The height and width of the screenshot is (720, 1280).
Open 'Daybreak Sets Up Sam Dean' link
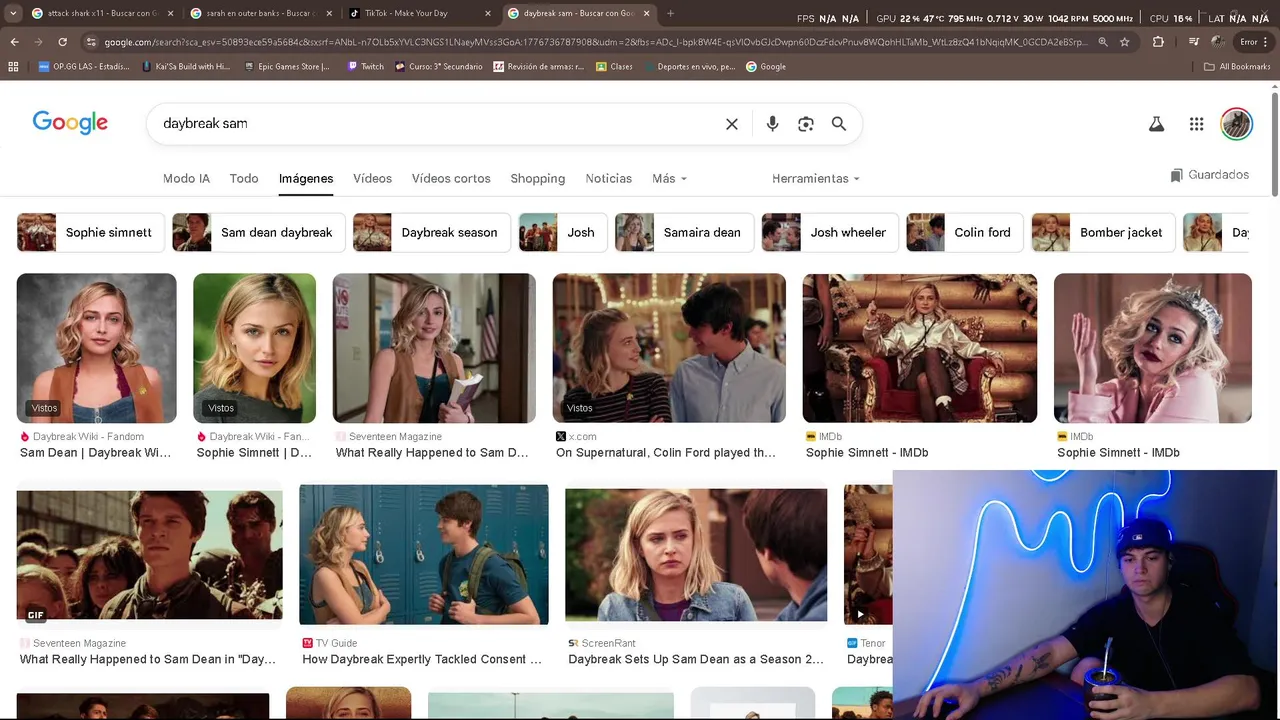[x=696, y=659]
